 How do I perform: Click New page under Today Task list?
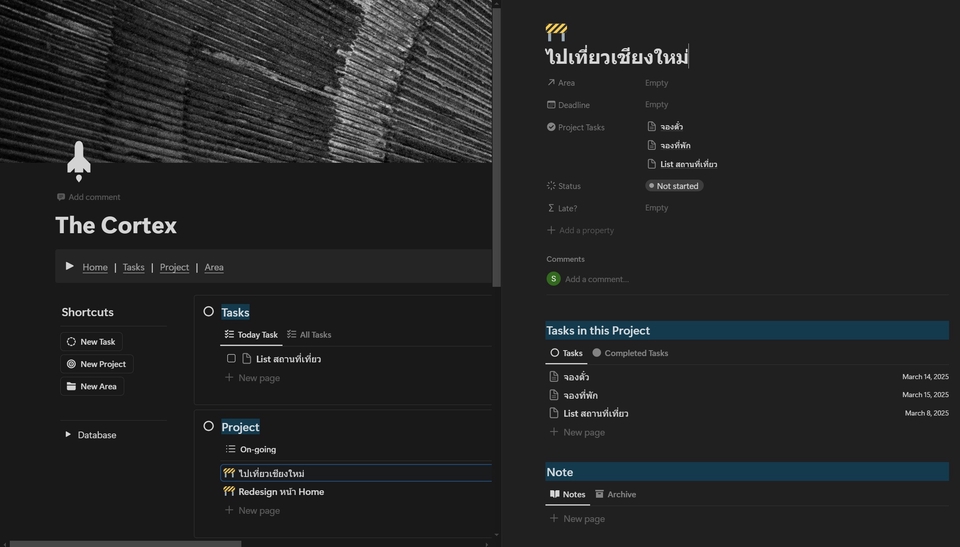[252, 378]
